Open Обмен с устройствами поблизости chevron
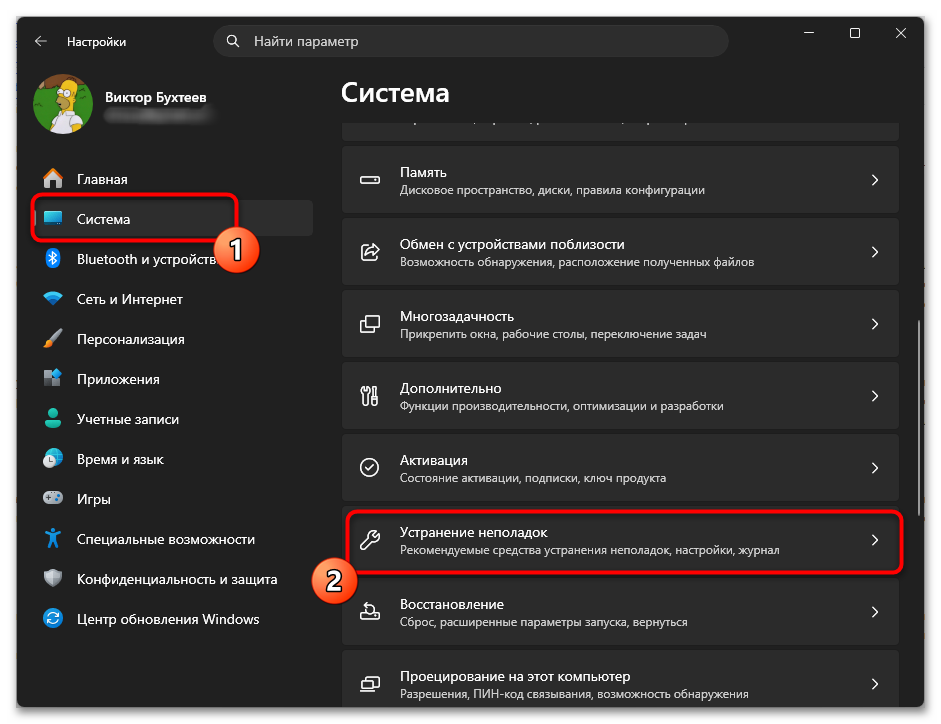941x724 pixels. (875, 252)
